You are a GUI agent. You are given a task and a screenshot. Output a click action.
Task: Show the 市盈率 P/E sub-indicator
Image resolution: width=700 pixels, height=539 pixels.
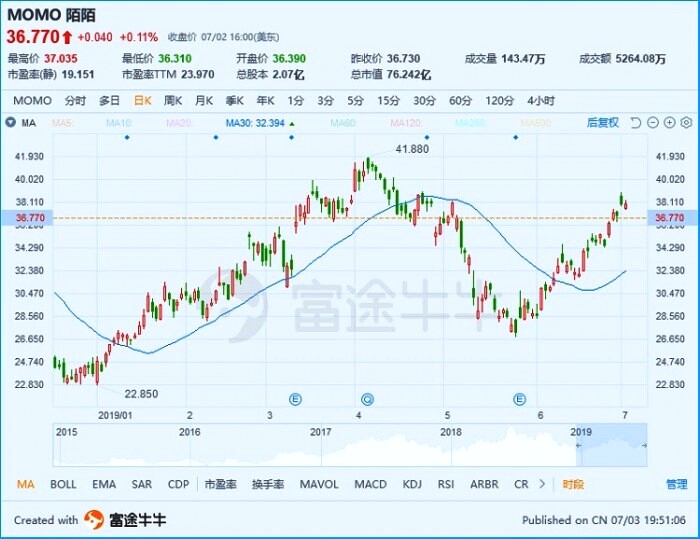point(221,484)
